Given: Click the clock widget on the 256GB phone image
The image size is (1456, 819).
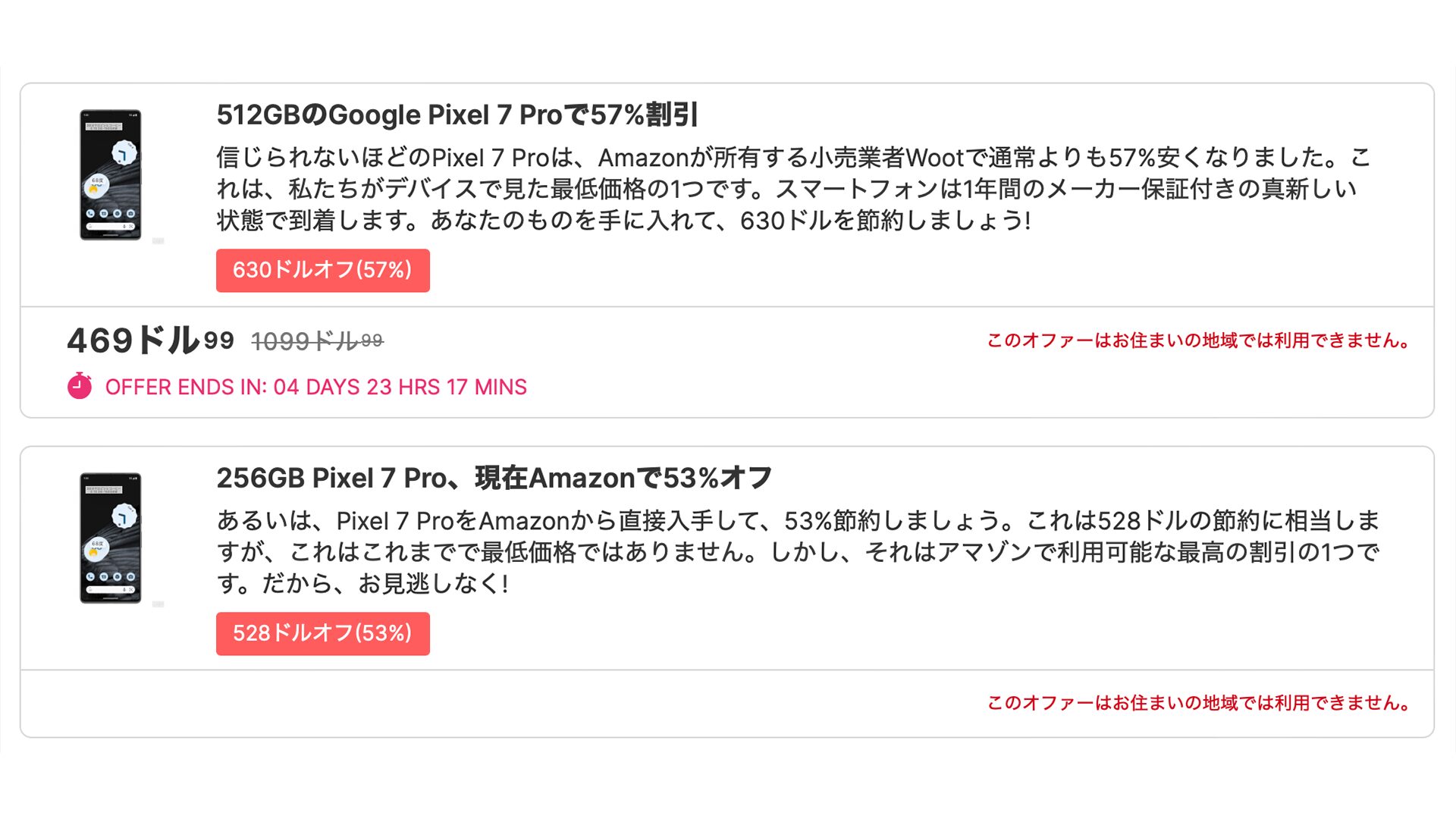Looking at the screenshot, I should point(124,516).
